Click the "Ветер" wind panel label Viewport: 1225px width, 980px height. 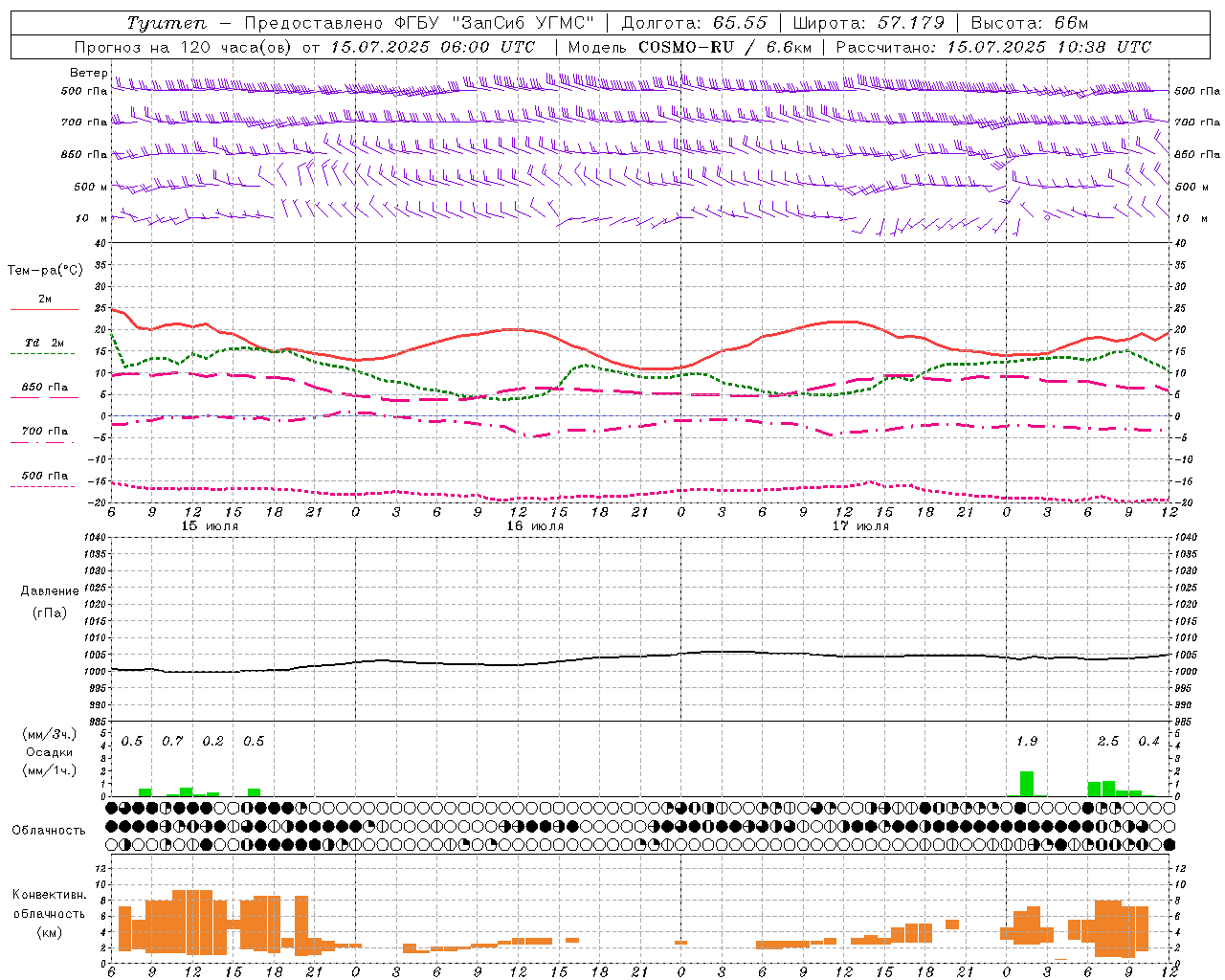89,73
